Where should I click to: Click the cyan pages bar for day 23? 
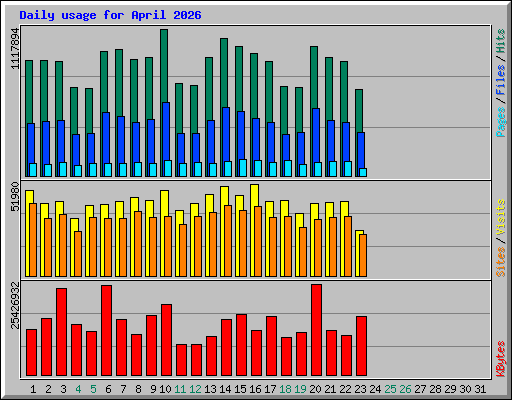[363, 172]
